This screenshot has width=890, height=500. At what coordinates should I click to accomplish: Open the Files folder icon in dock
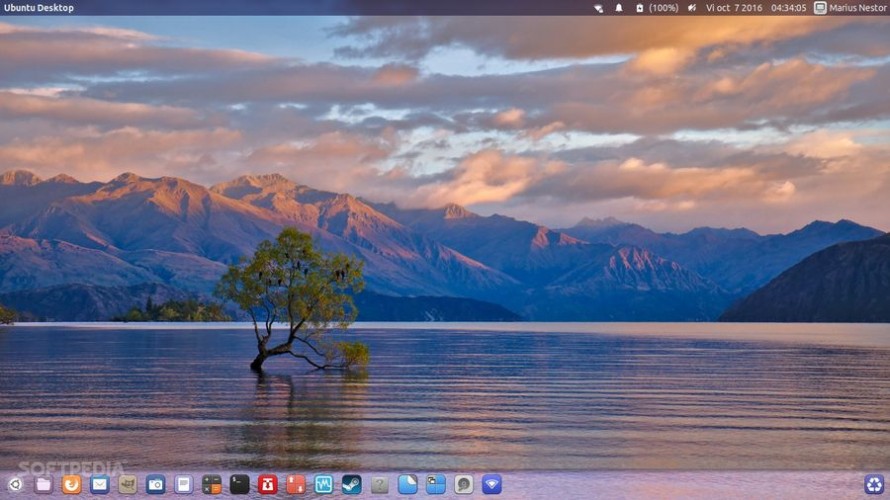point(43,485)
